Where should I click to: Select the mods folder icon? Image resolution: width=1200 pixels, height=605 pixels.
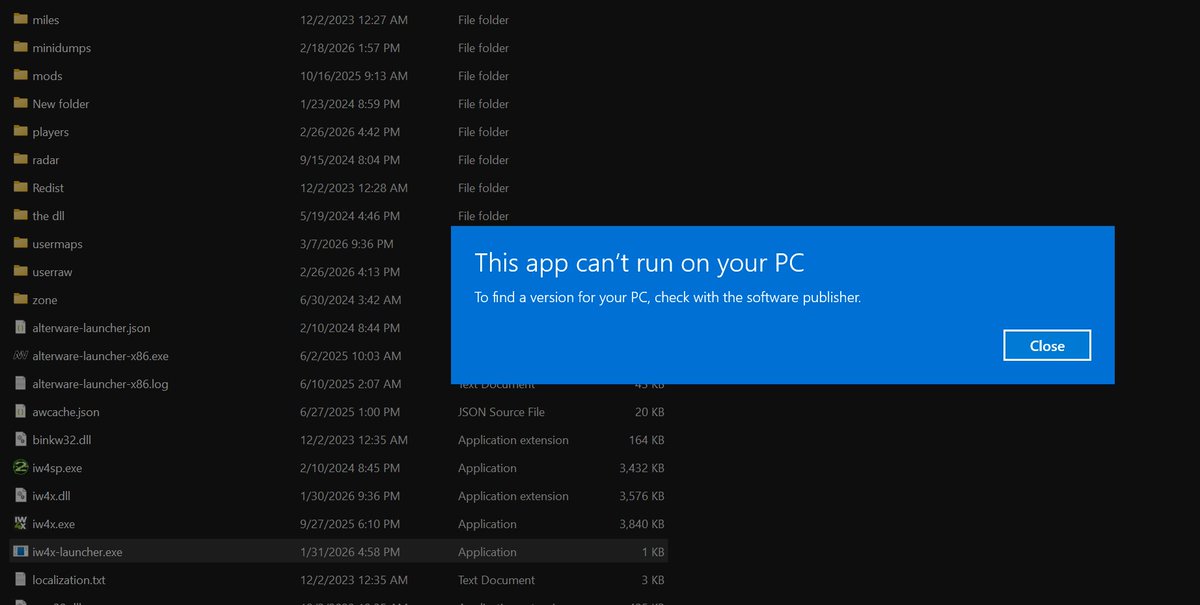[20, 75]
